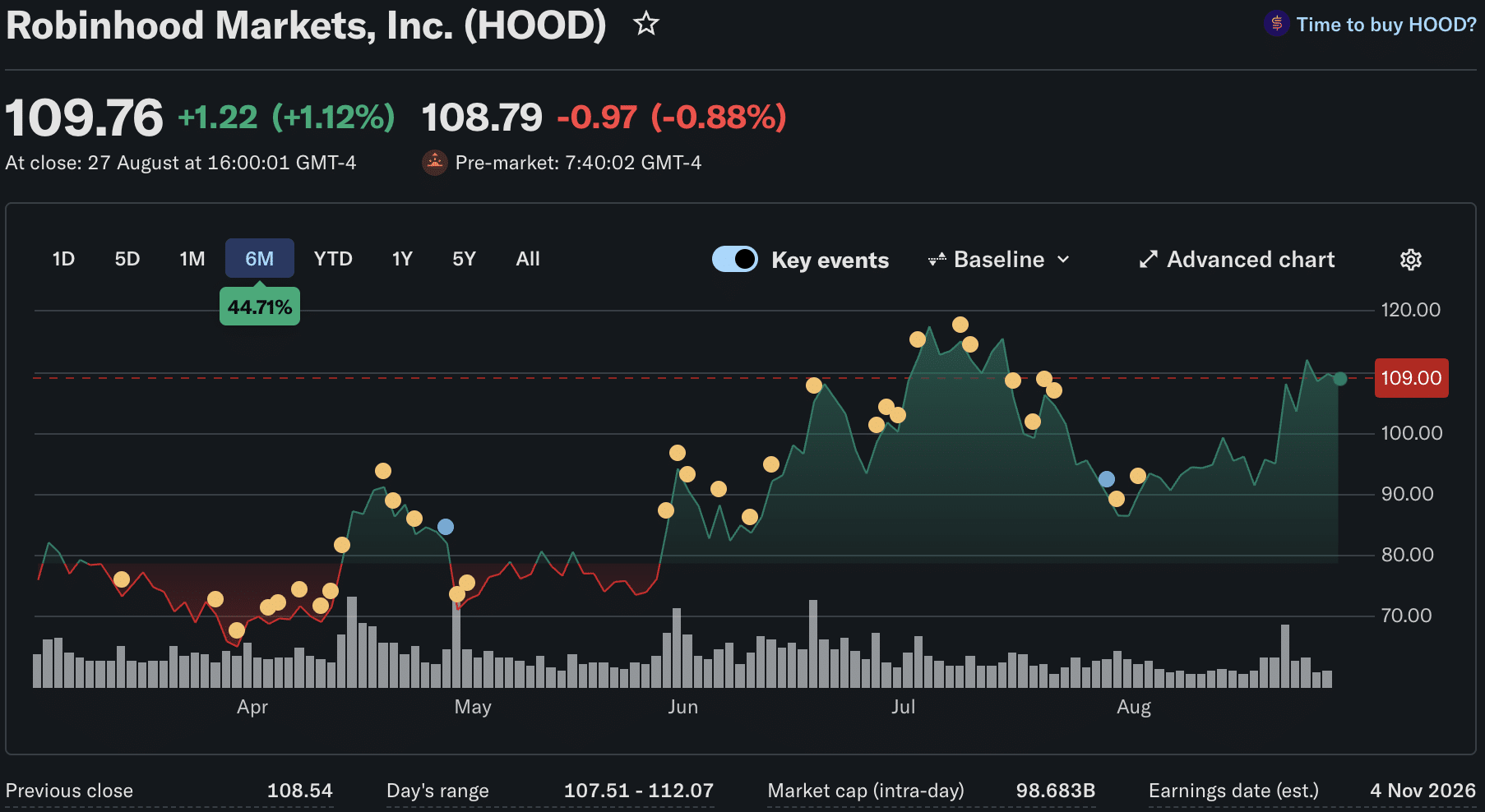Add HOOD to watchlist with star icon

click(646, 24)
